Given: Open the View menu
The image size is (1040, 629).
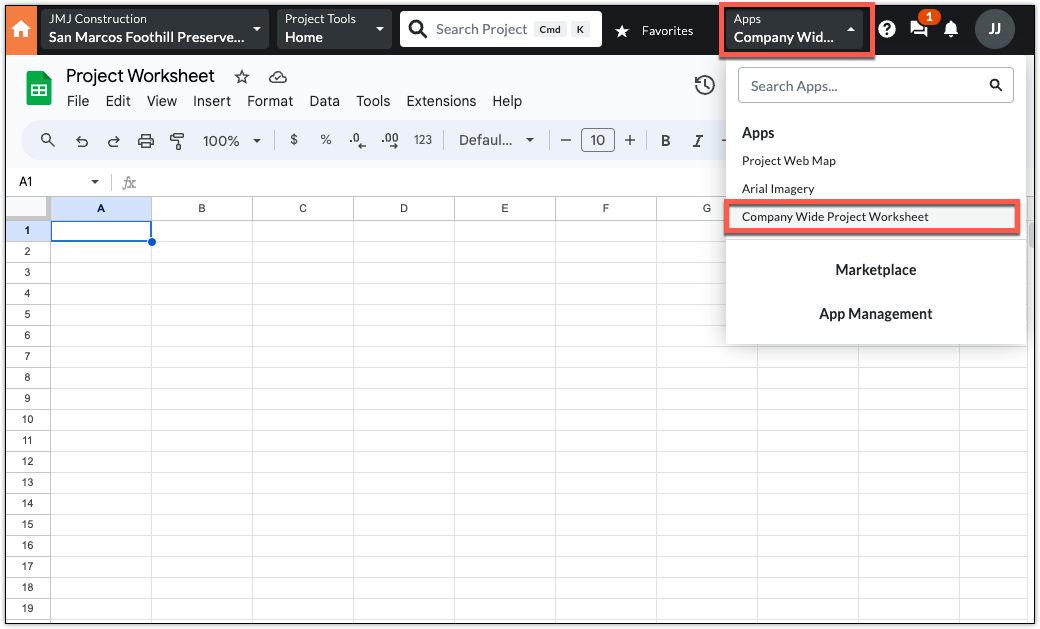Looking at the screenshot, I should tap(162, 101).
